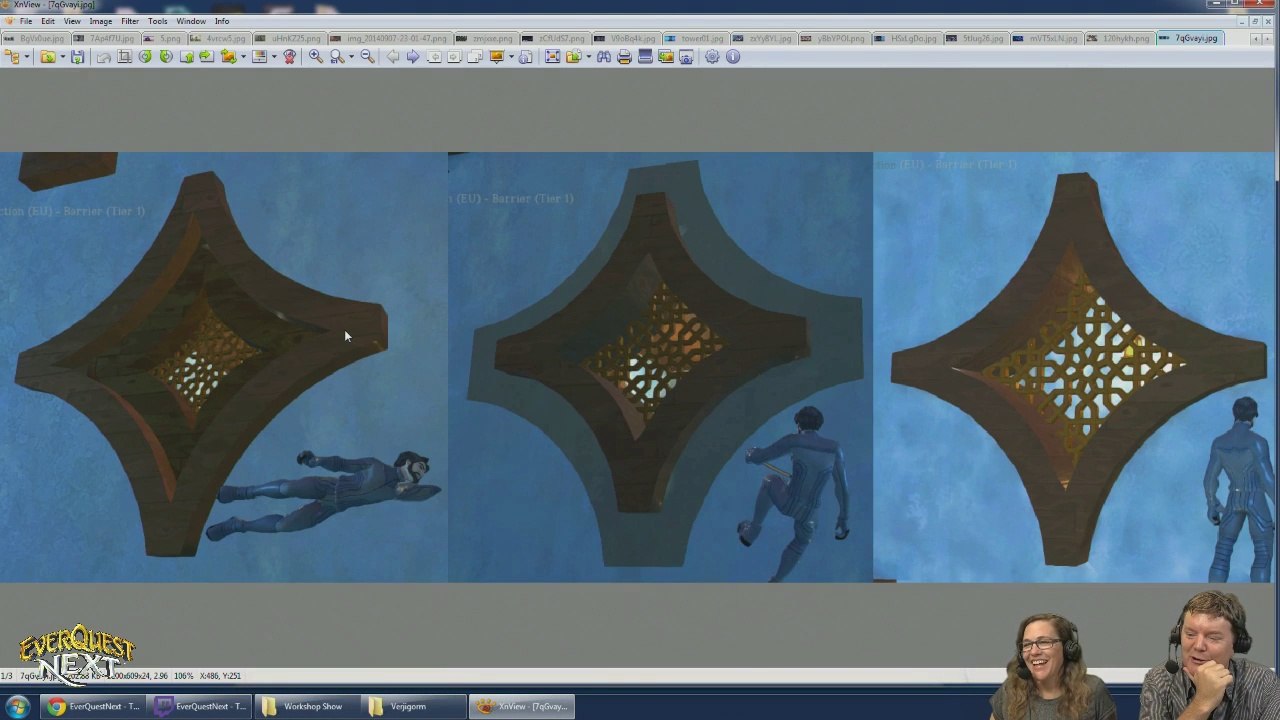1280x720 pixels.
Task: Click the Save floppy disk icon
Action: pyautogui.click(x=77, y=57)
